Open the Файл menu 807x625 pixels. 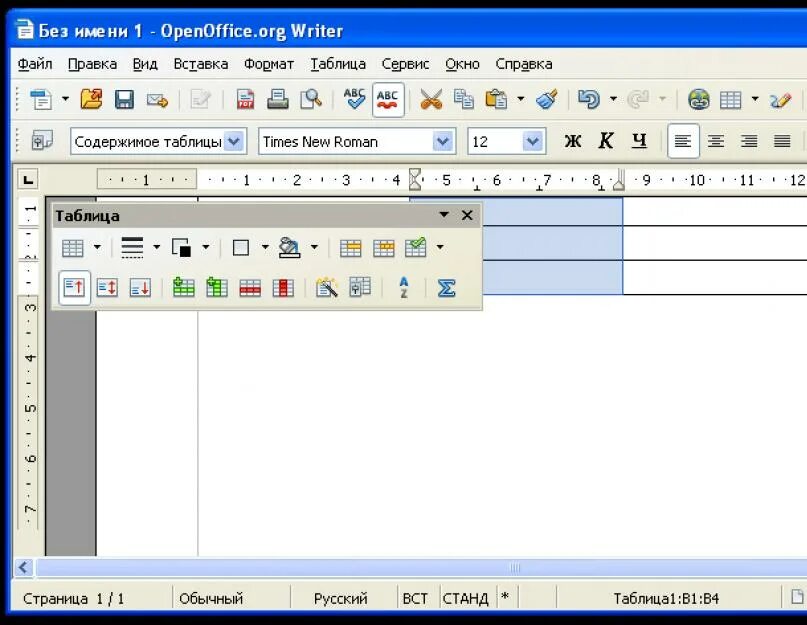point(35,64)
